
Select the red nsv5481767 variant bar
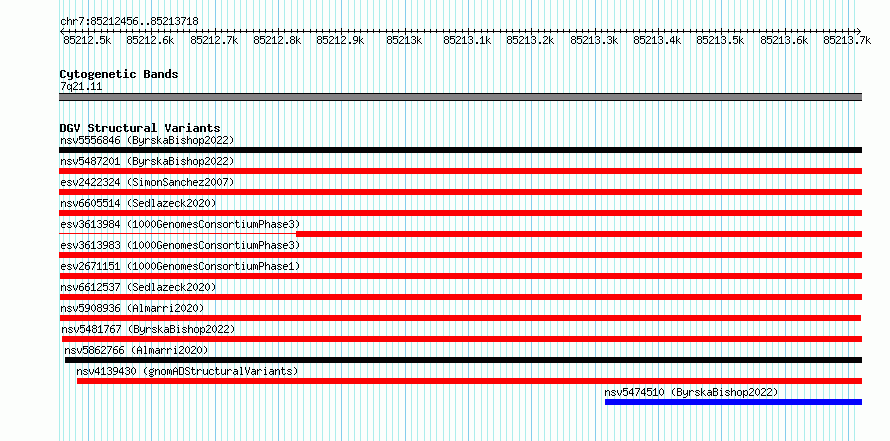click(462, 339)
